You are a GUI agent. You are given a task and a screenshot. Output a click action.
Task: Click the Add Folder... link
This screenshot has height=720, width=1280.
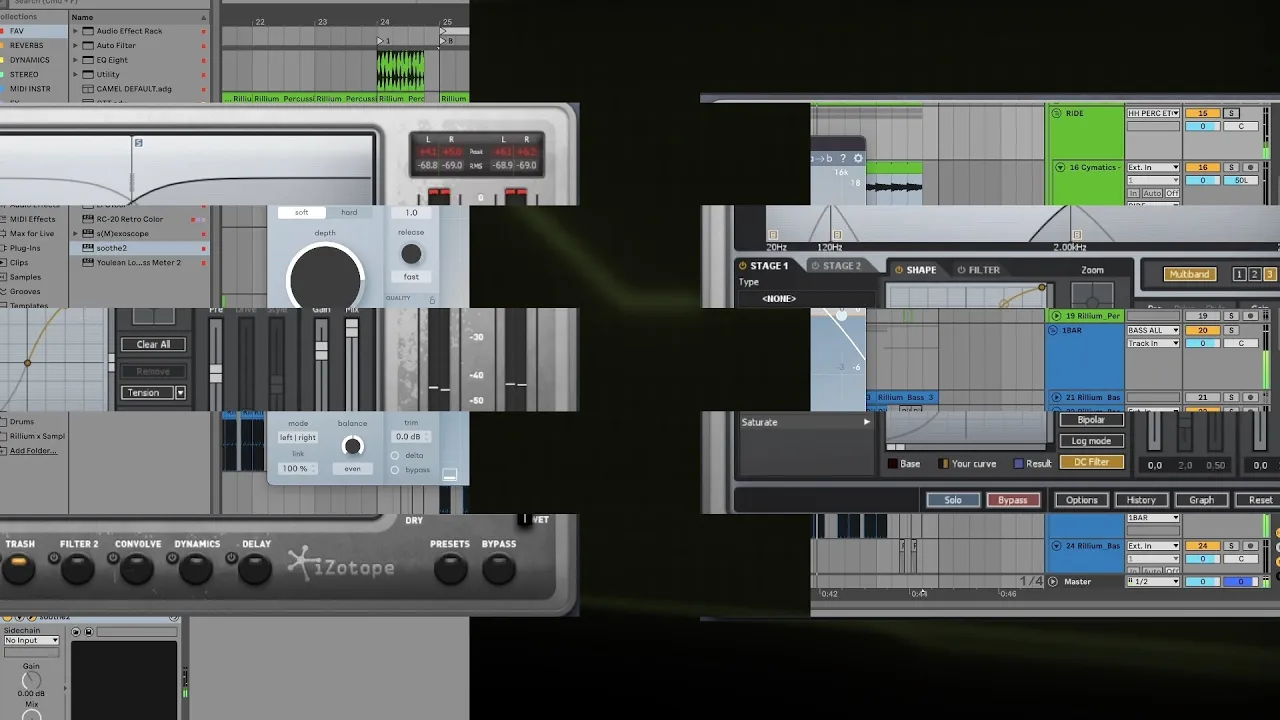coord(33,451)
